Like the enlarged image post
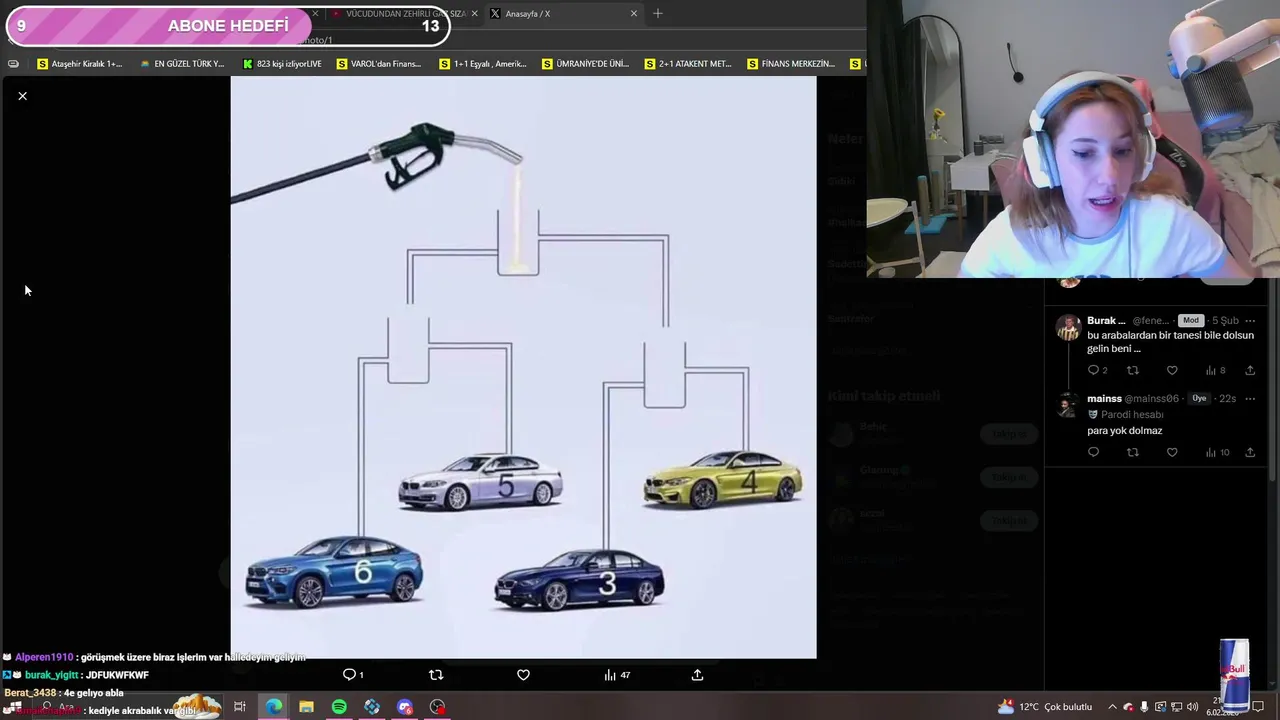The image size is (1280, 720). [x=523, y=675]
